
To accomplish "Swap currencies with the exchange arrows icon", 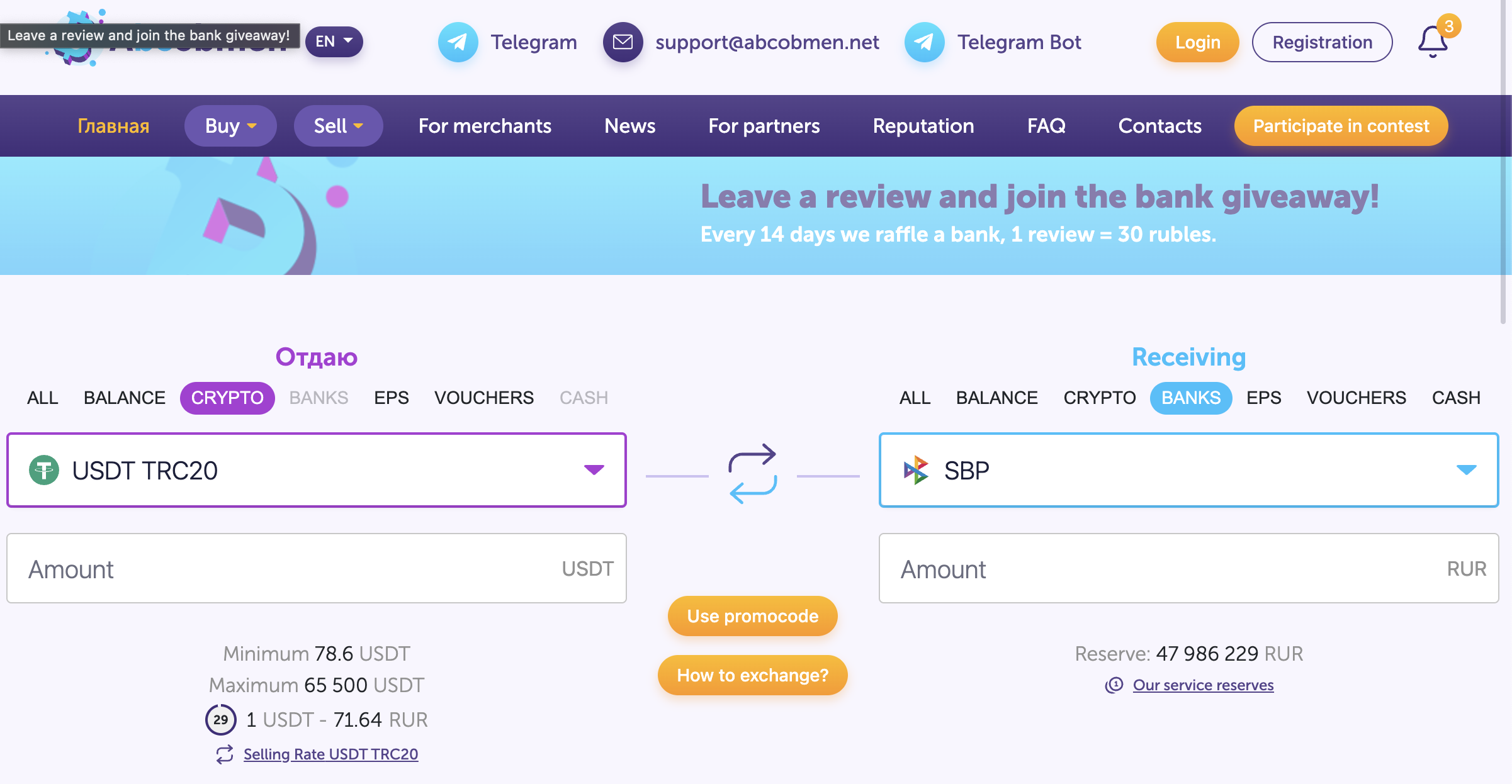I will (x=753, y=473).
